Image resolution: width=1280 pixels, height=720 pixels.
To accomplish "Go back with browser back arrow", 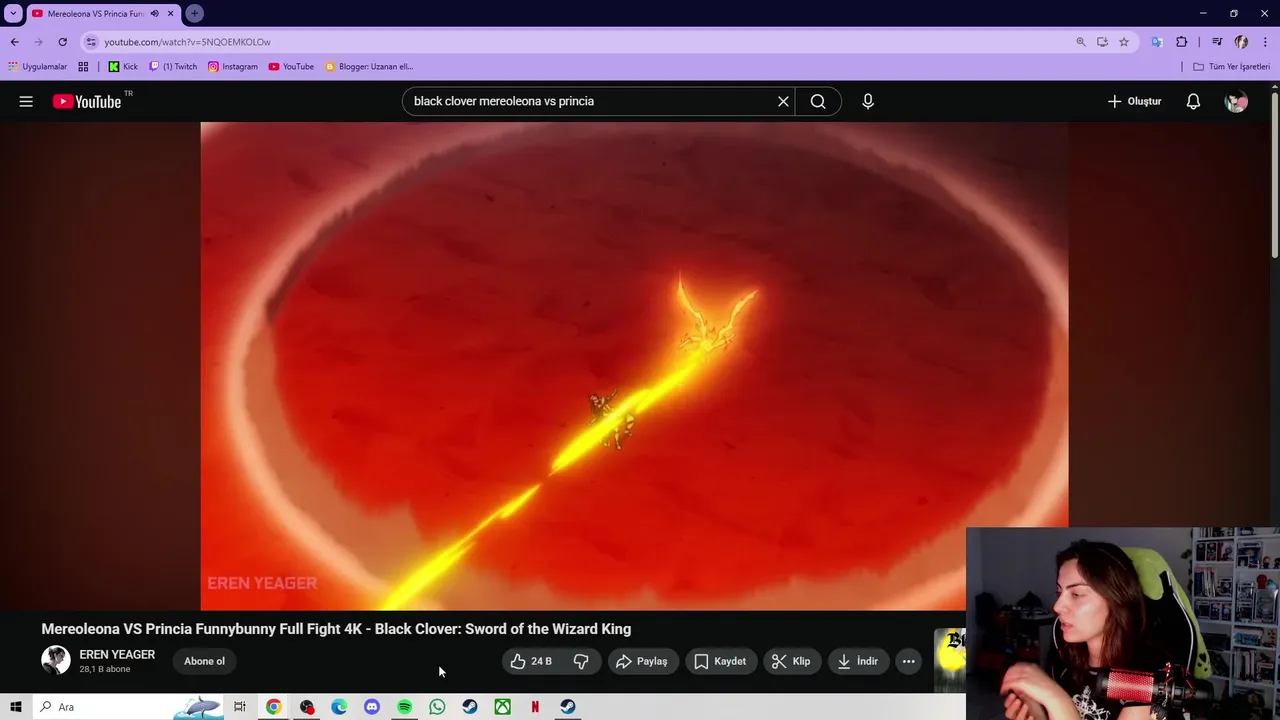I will pyautogui.click(x=14, y=42).
